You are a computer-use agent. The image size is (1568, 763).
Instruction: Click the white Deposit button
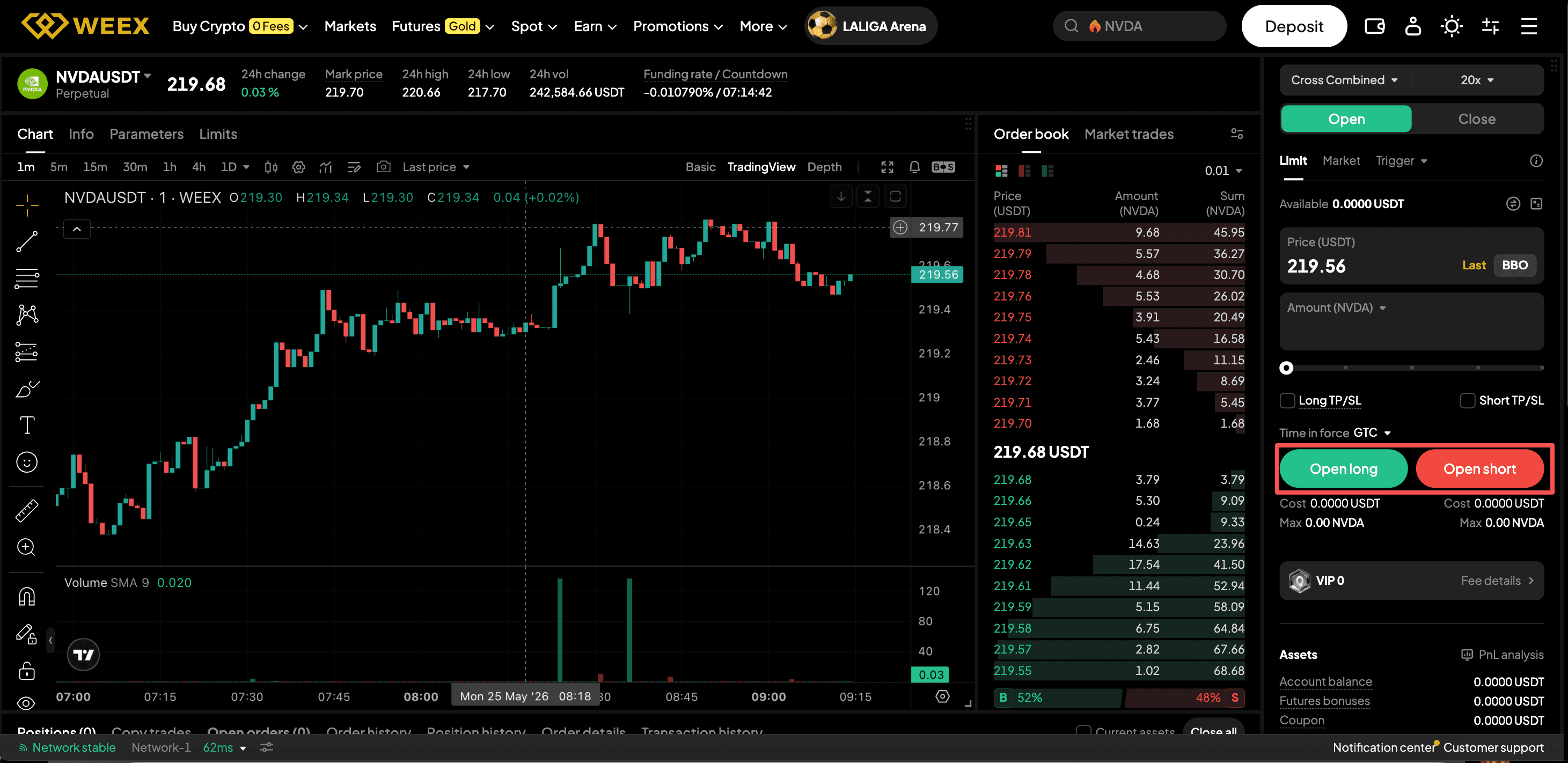tap(1294, 26)
